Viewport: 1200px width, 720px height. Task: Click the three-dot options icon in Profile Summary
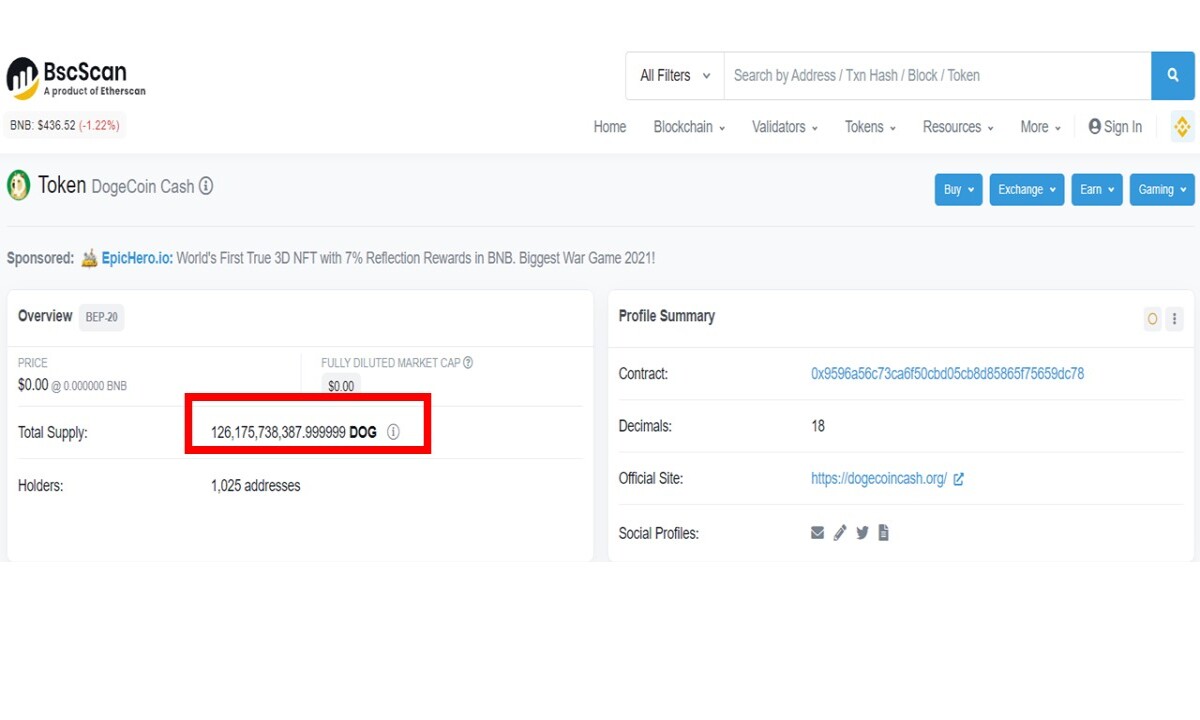pos(1174,319)
